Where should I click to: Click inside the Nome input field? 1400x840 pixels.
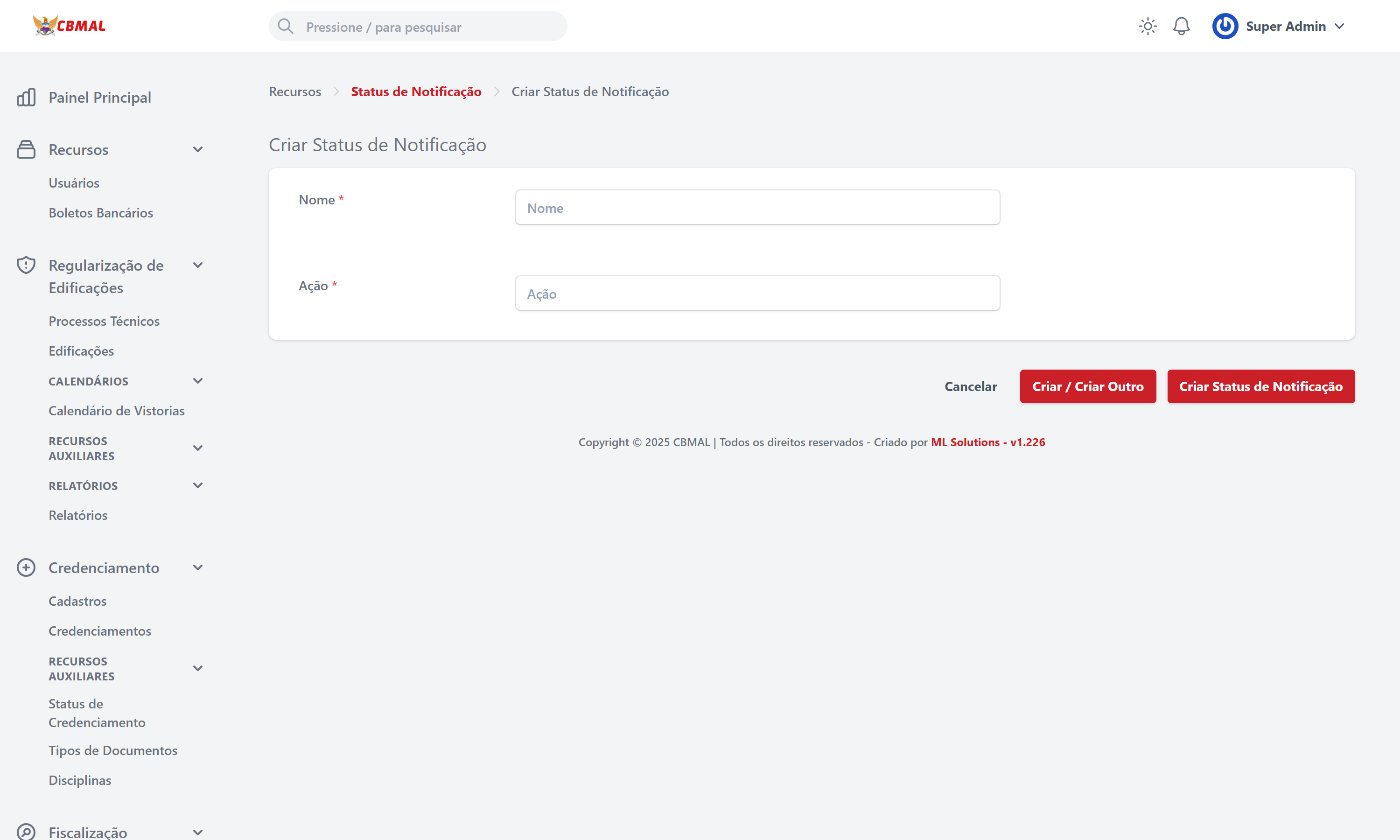coord(757,207)
